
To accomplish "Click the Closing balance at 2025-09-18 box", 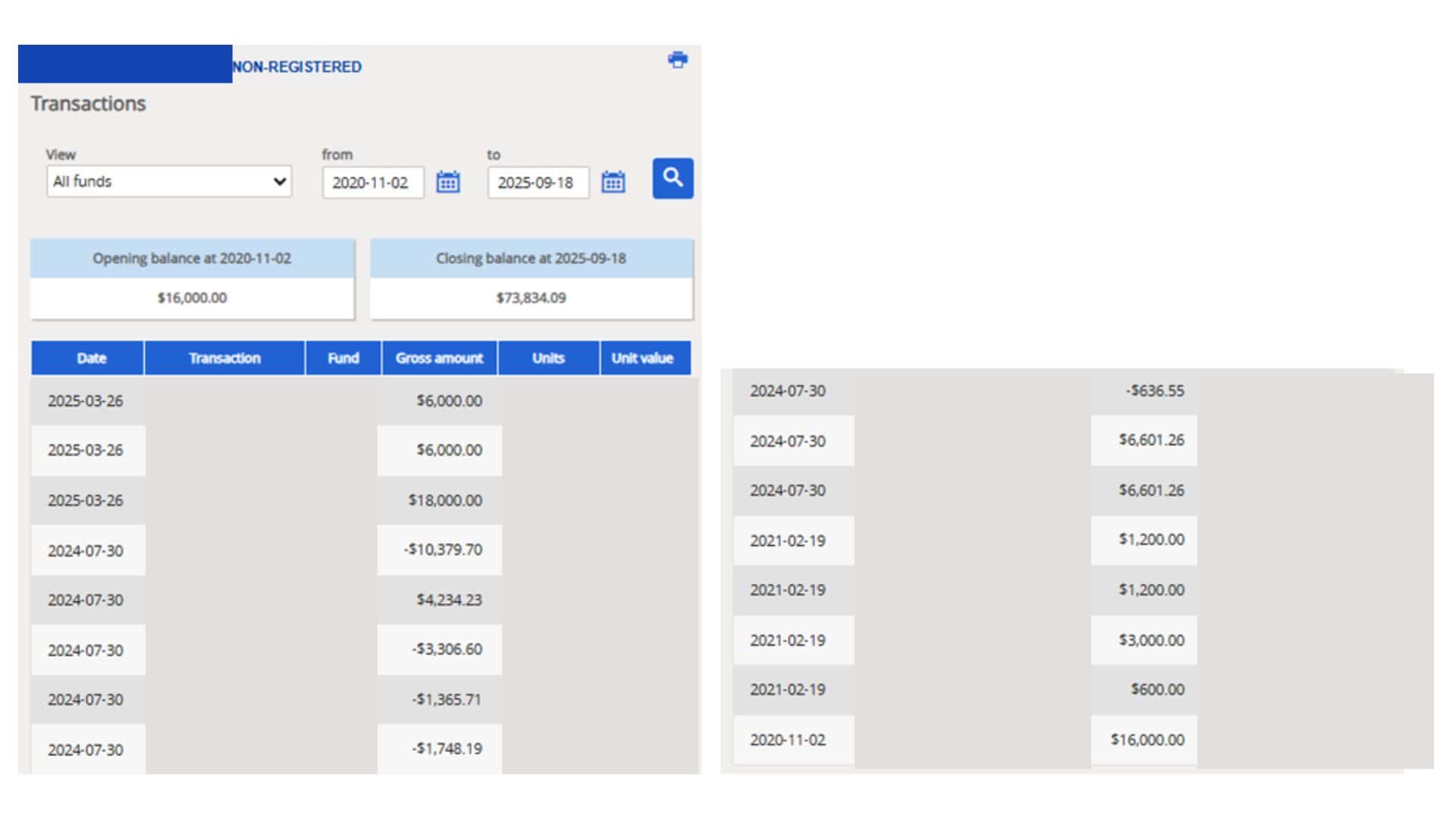I will pos(531,279).
